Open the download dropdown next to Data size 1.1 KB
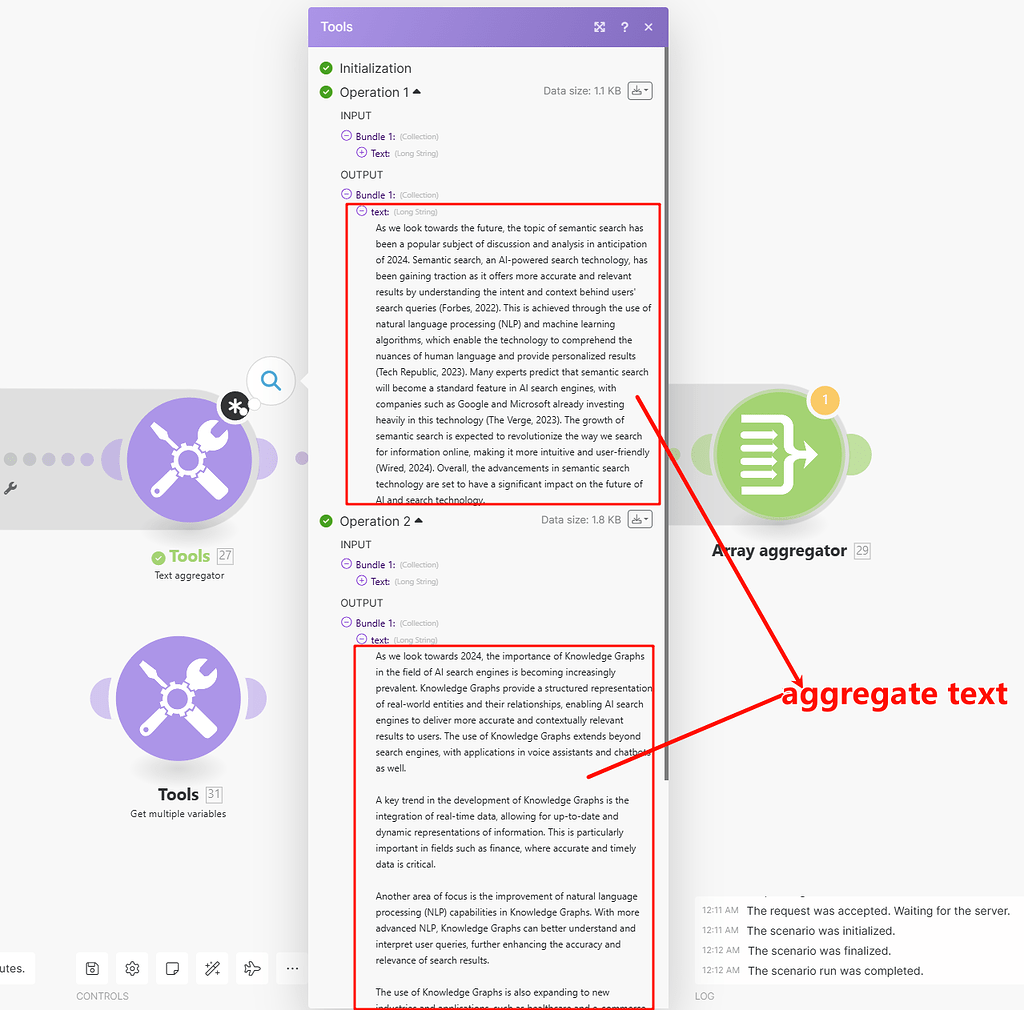 (639, 90)
